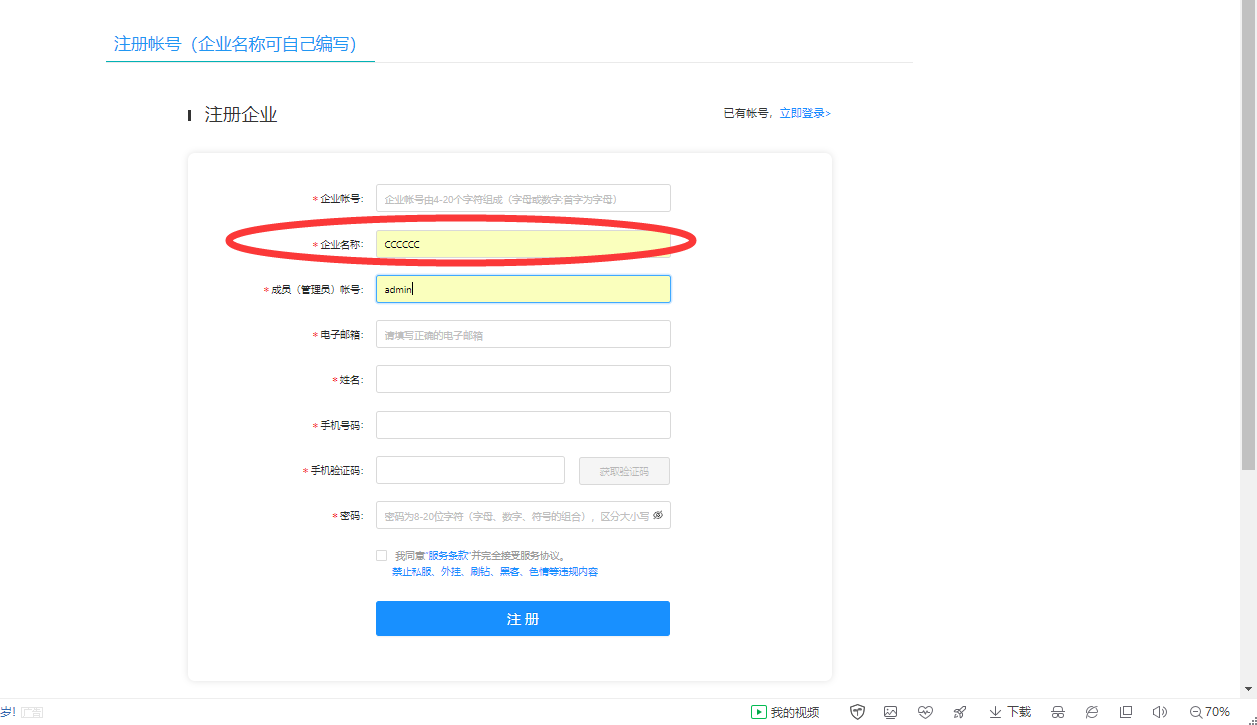Click the scrollbar down arrow

pos(1248,689)
